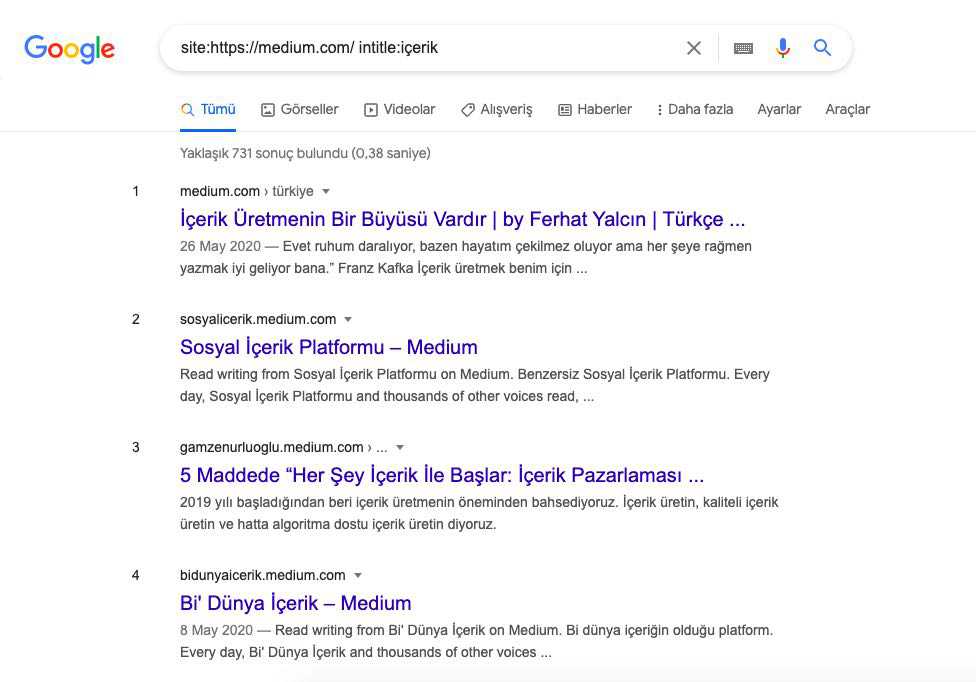Start voice search with microphone icon
This screenshot has width=976, height=682.
click(783, 48)
